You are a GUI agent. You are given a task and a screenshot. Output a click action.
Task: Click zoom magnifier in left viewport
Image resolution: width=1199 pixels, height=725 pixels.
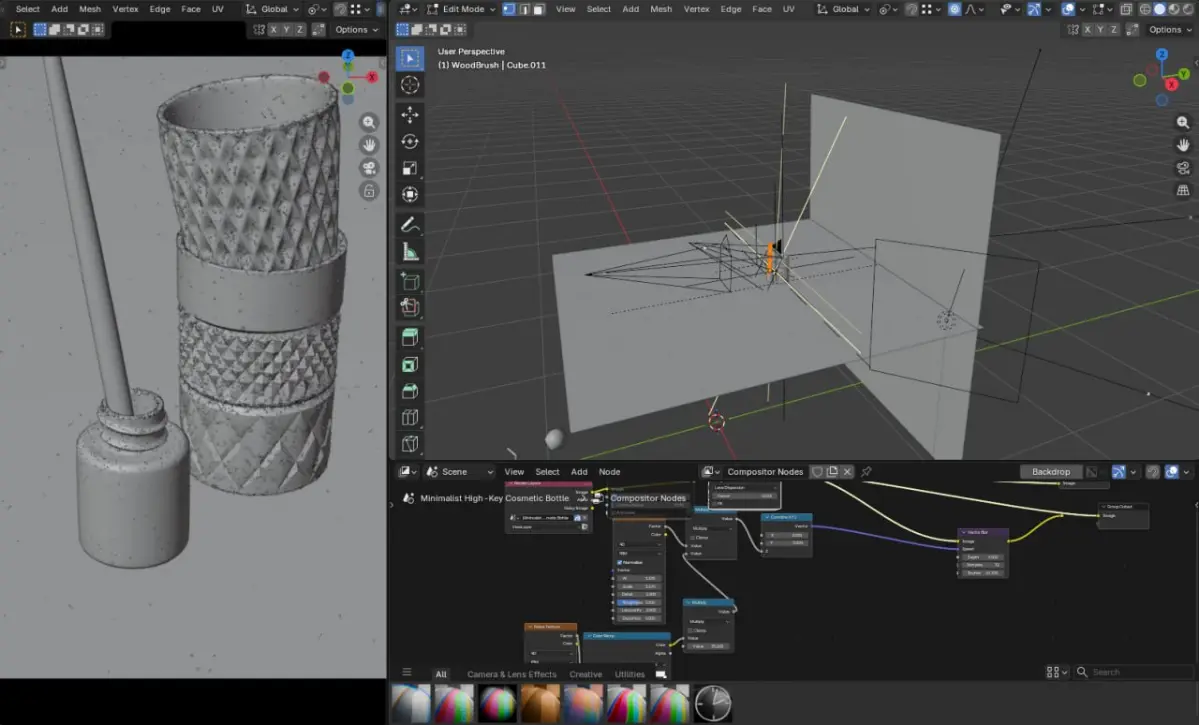point(369,122)
